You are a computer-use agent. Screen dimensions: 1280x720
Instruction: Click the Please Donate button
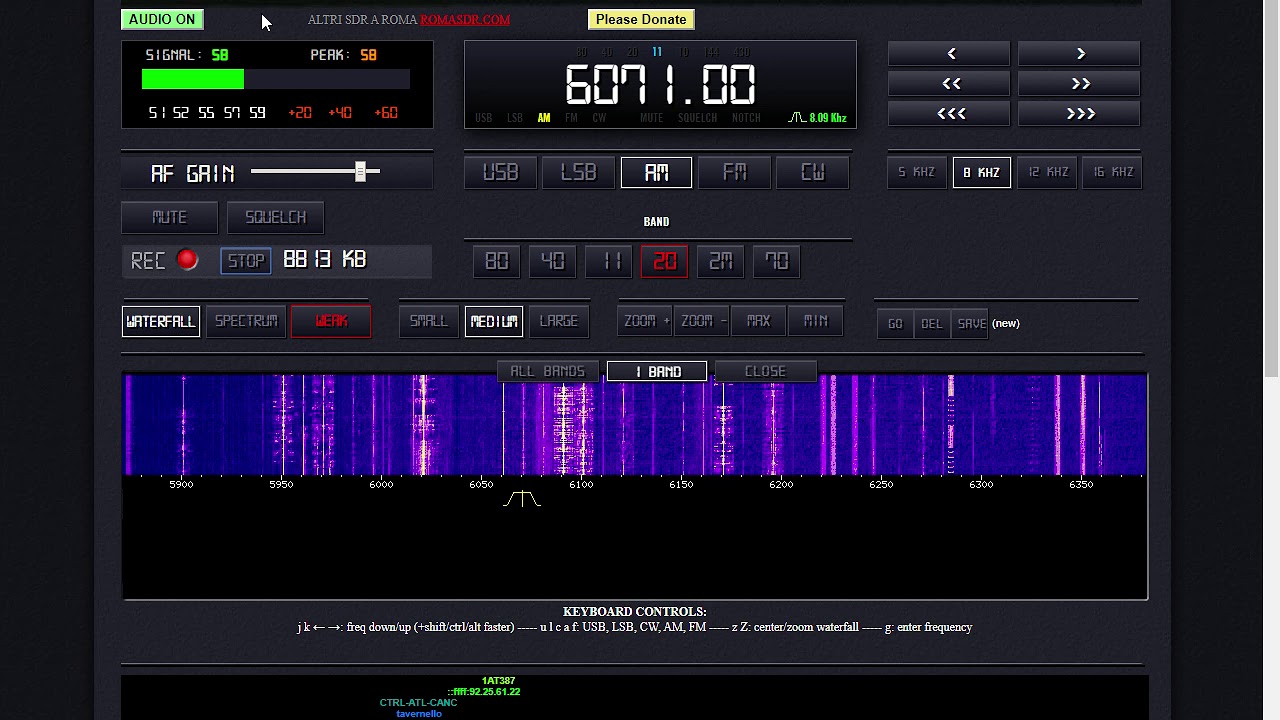[641, 19]
